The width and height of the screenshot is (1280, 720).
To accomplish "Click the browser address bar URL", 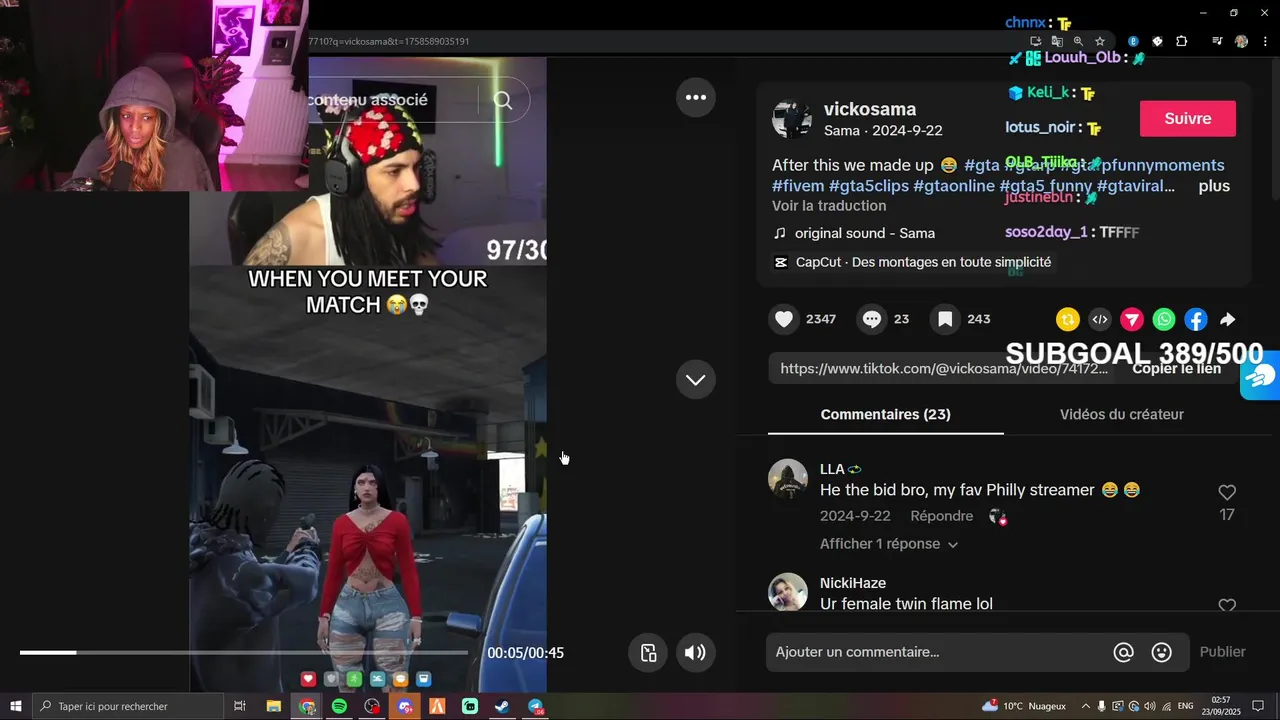I will 389,41.
